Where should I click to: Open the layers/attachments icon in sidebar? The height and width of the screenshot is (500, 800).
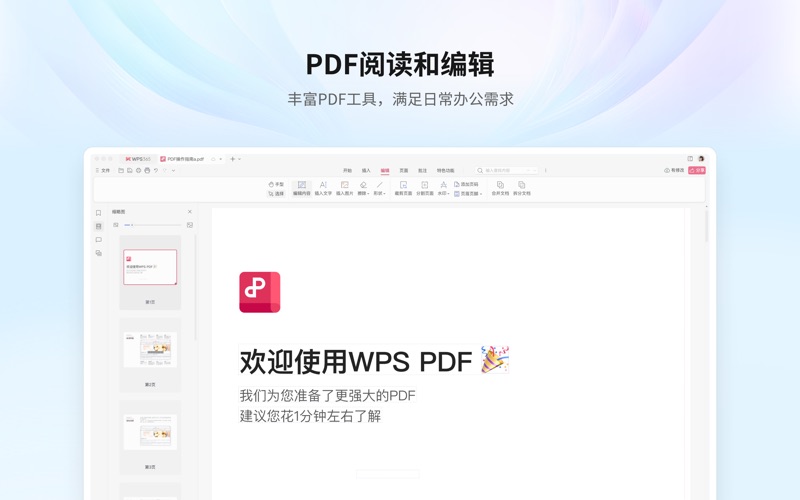98,253
